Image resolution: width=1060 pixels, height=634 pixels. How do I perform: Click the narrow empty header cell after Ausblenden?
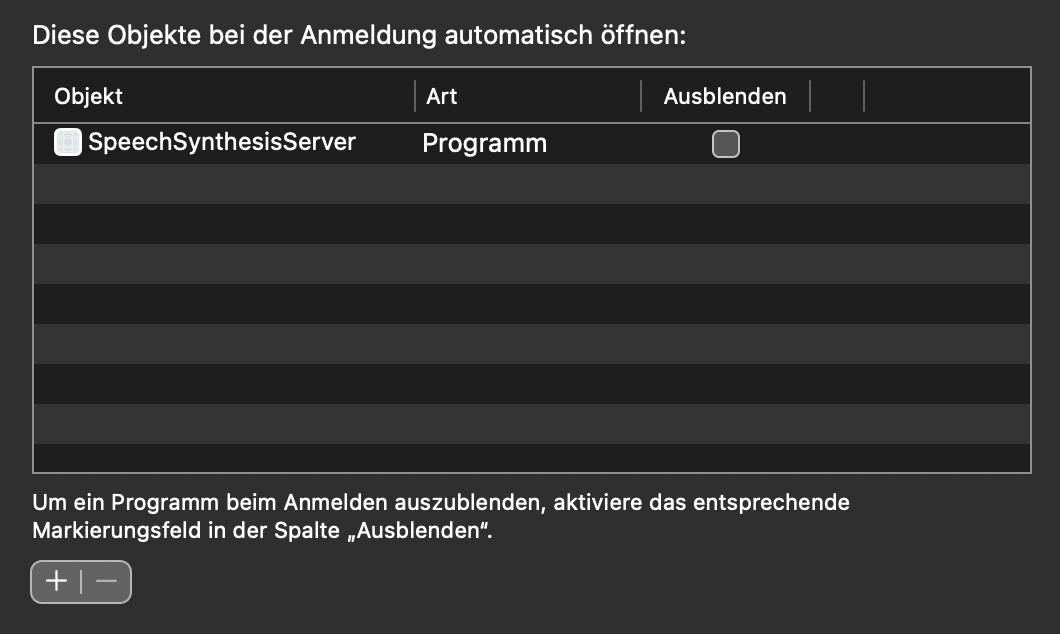[x=837, y=96]
